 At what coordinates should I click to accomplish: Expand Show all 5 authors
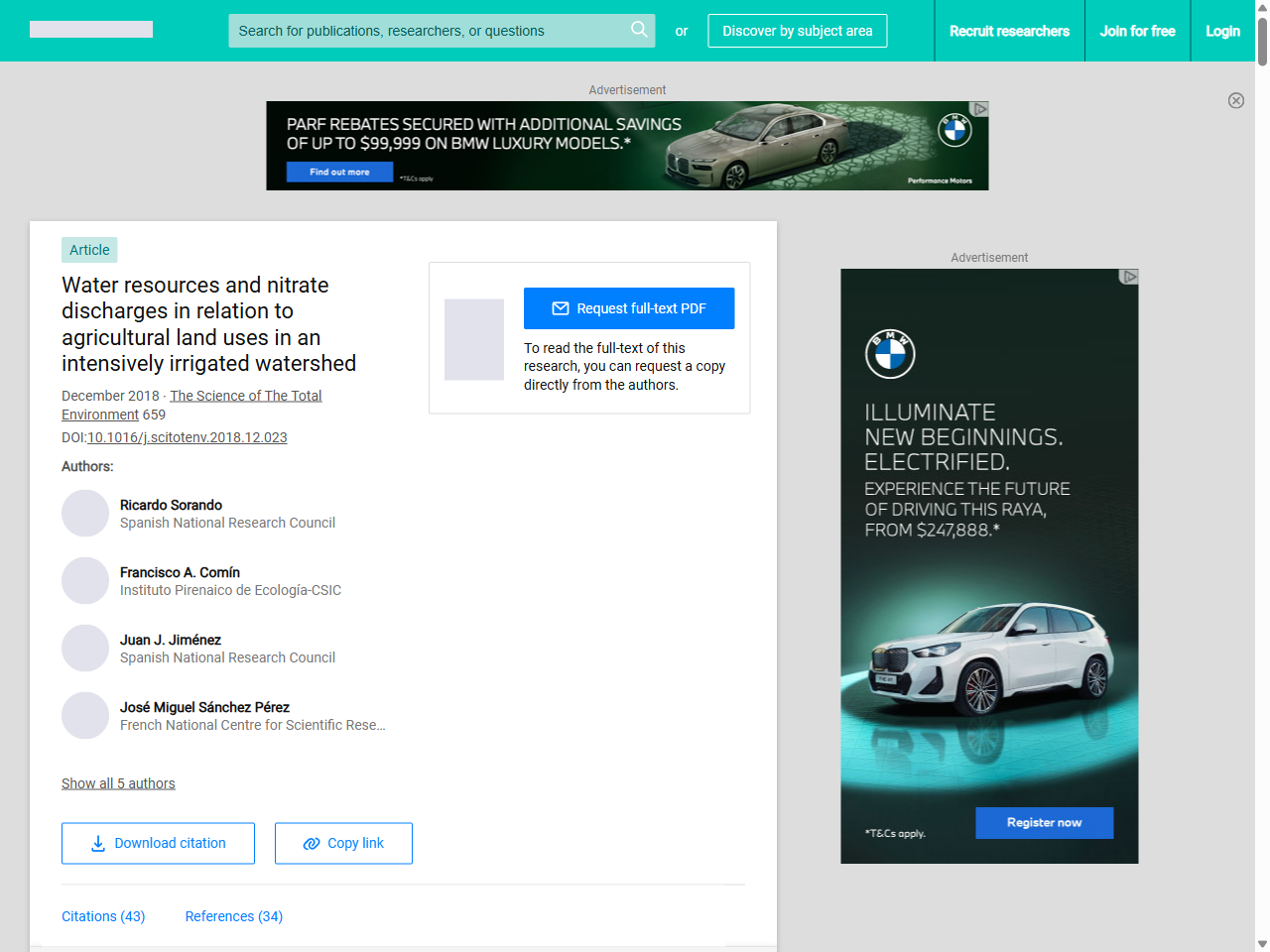pos(118,783)
